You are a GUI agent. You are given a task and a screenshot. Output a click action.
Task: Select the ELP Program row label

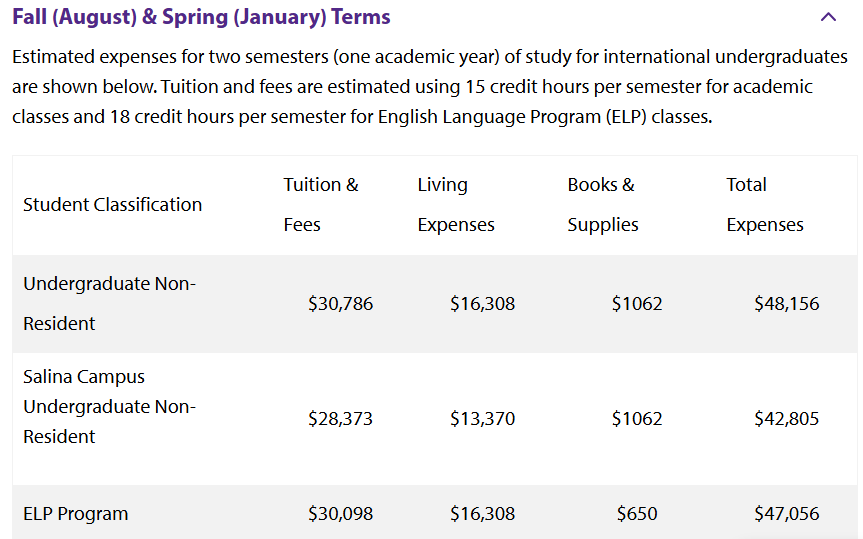click(76, 514)
